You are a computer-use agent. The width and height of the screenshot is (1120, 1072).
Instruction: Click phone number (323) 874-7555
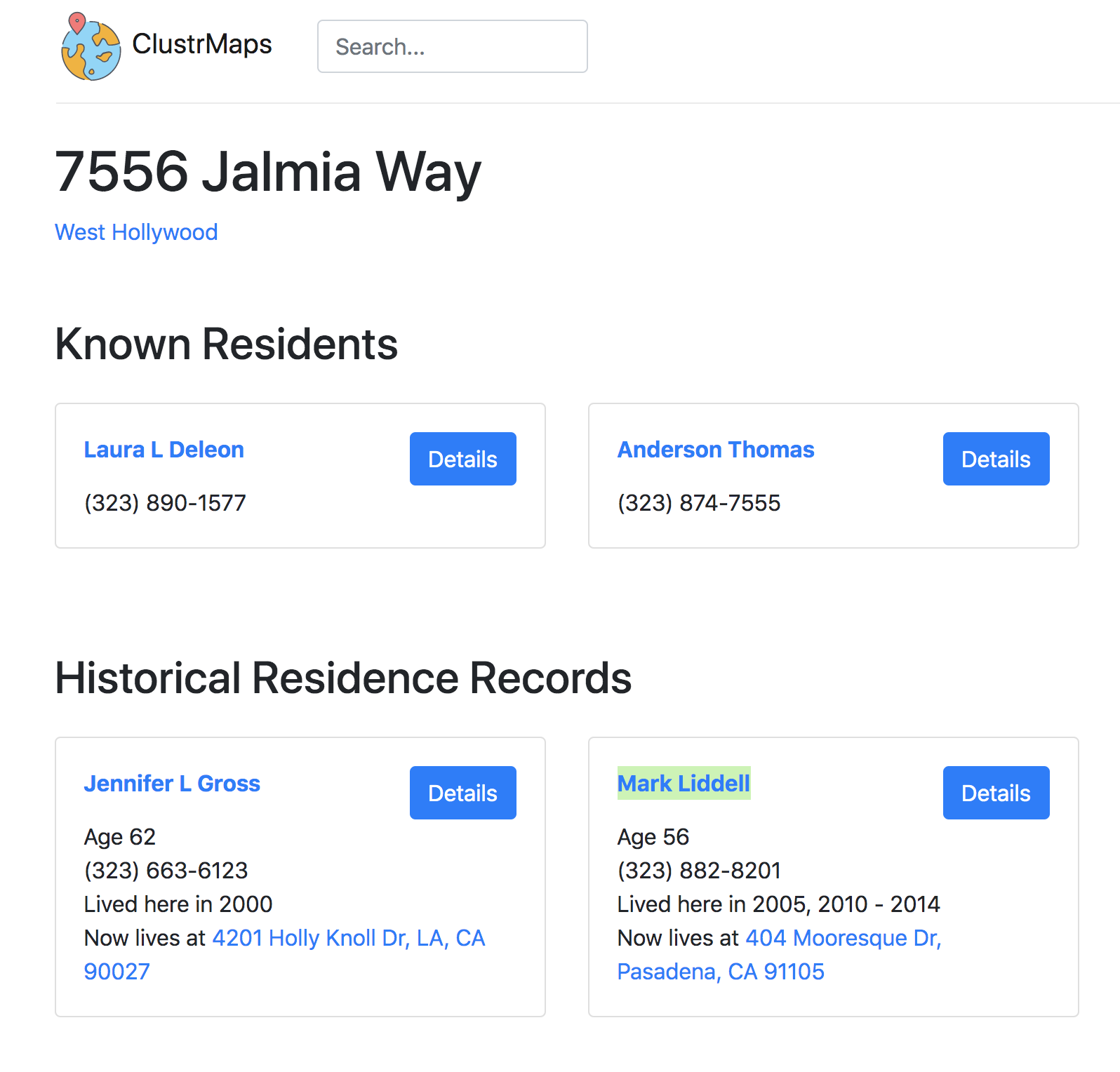click(x=698, y=503)
